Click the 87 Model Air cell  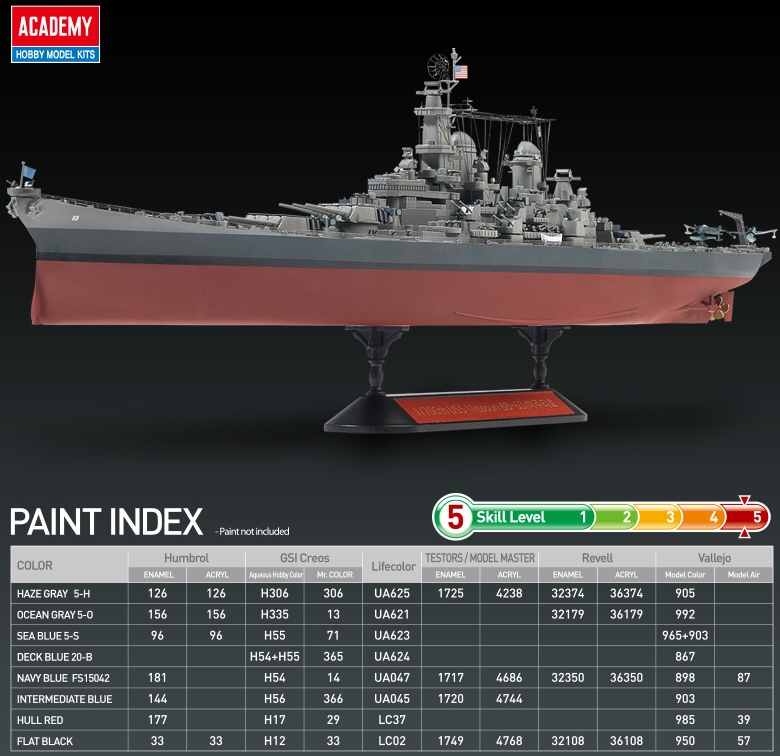coord(744,677)
